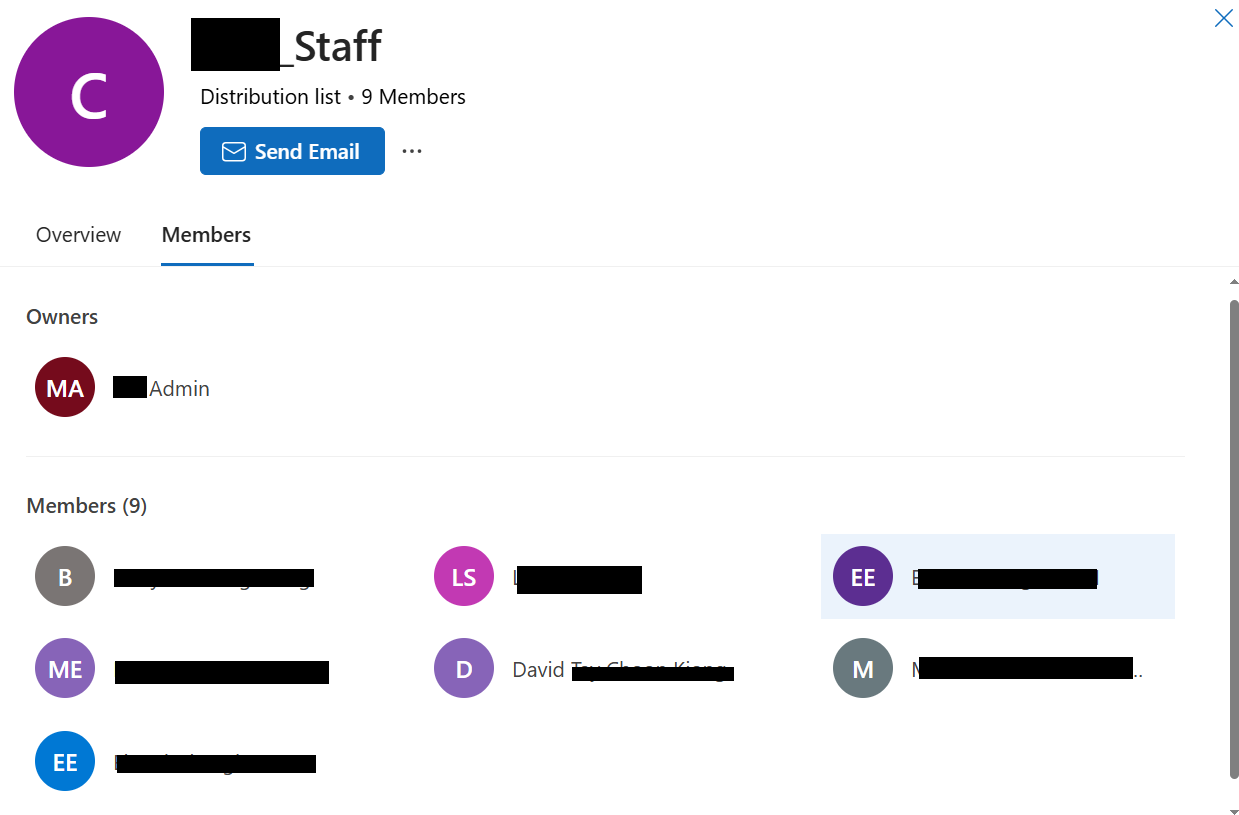Click the purple C group avatar
The image size is (1239, 815).
point(89,92)
